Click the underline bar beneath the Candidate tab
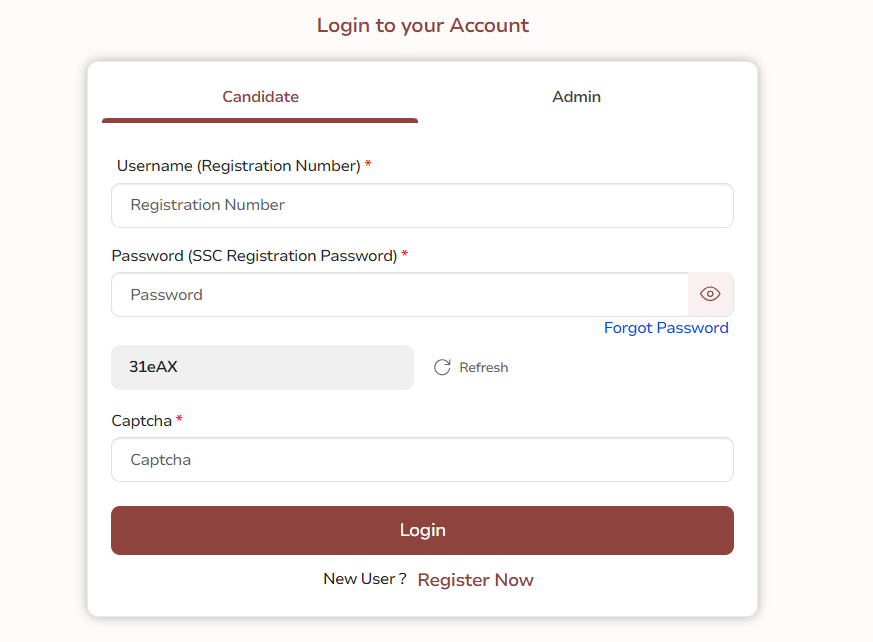The width and height of the screenshot is (873, 642). 260,120
